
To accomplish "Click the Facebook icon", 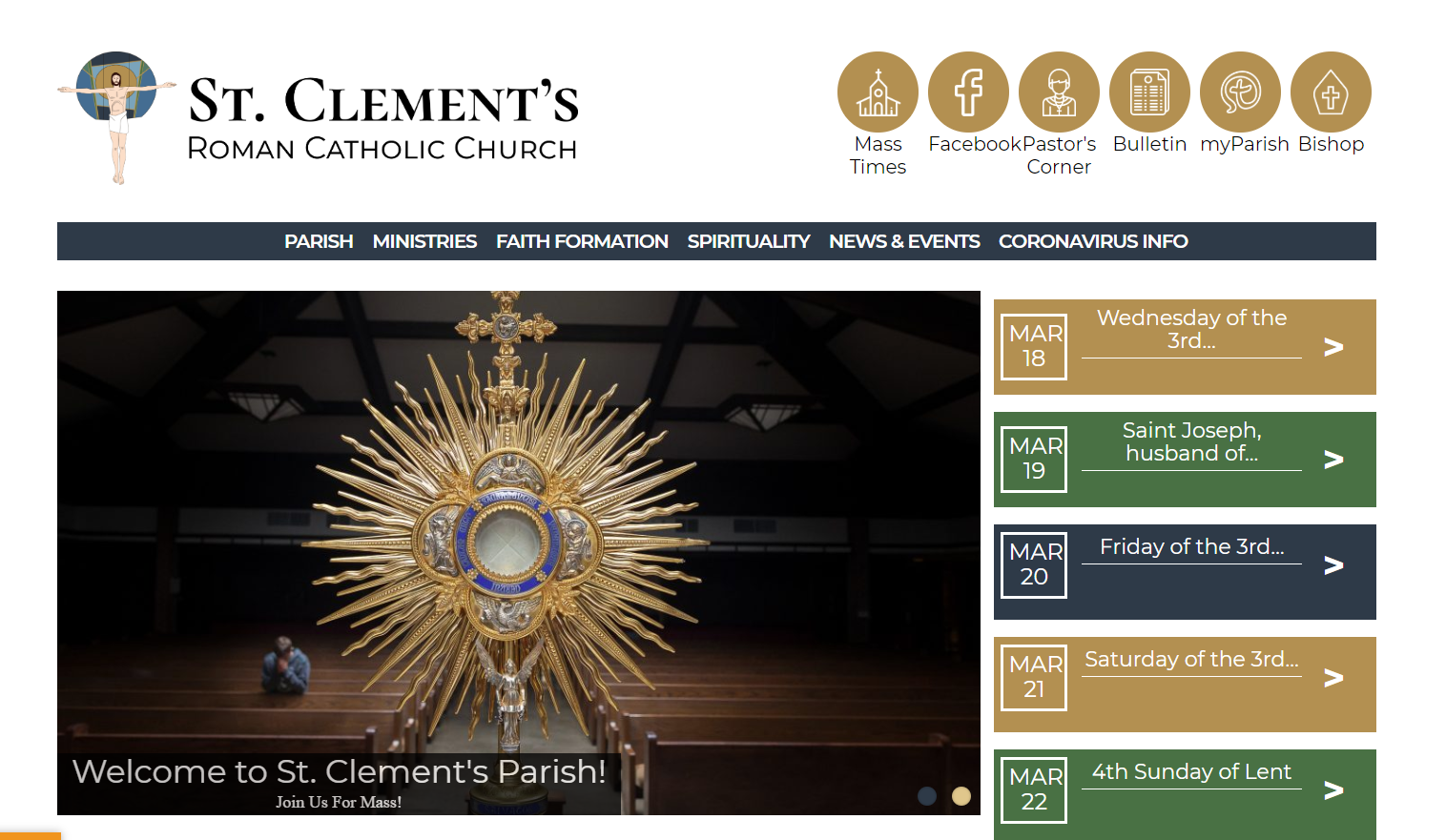I will (x=968, y=92).
